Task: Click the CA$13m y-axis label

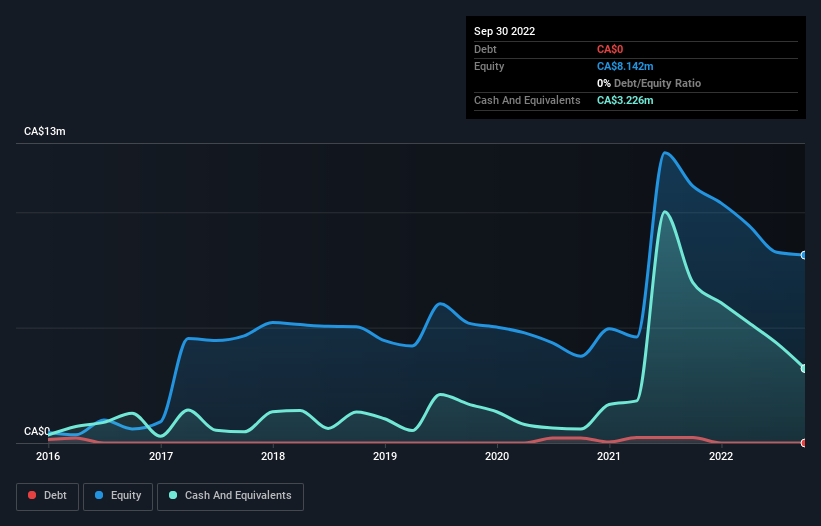Action: coord(45,131)
